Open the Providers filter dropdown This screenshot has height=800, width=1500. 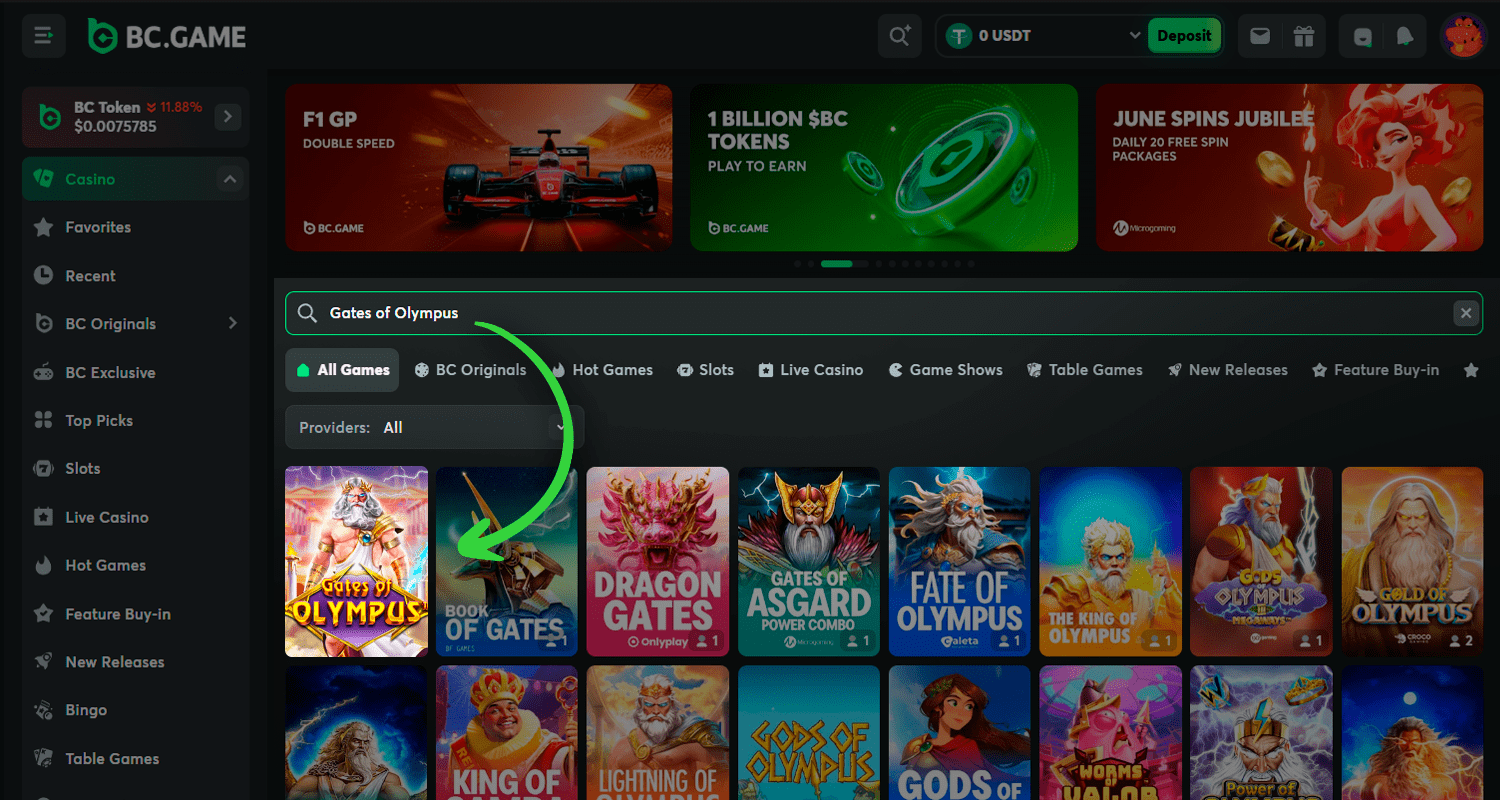pyautogui.click(x=435, y=428)
